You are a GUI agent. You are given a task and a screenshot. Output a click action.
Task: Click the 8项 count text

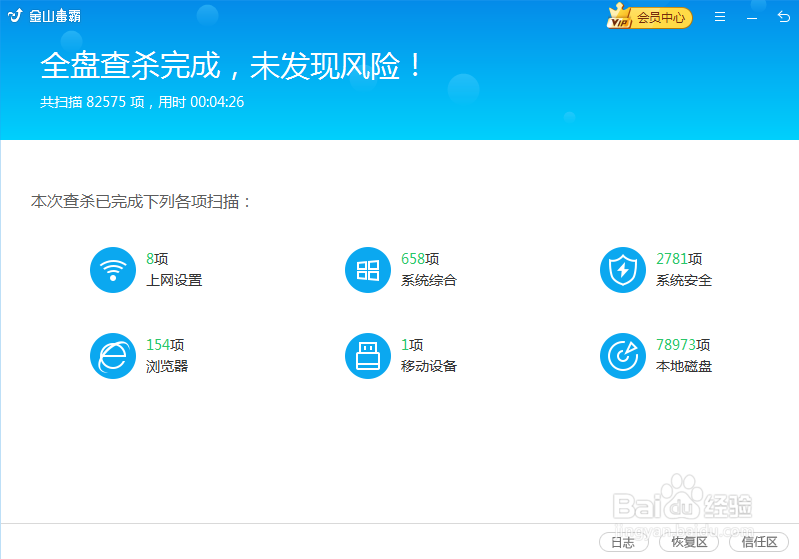(157, 259)
